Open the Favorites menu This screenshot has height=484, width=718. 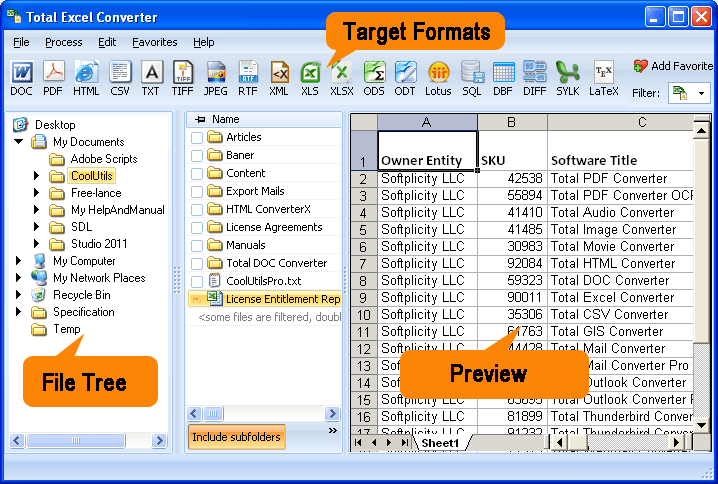coord(155,42)
